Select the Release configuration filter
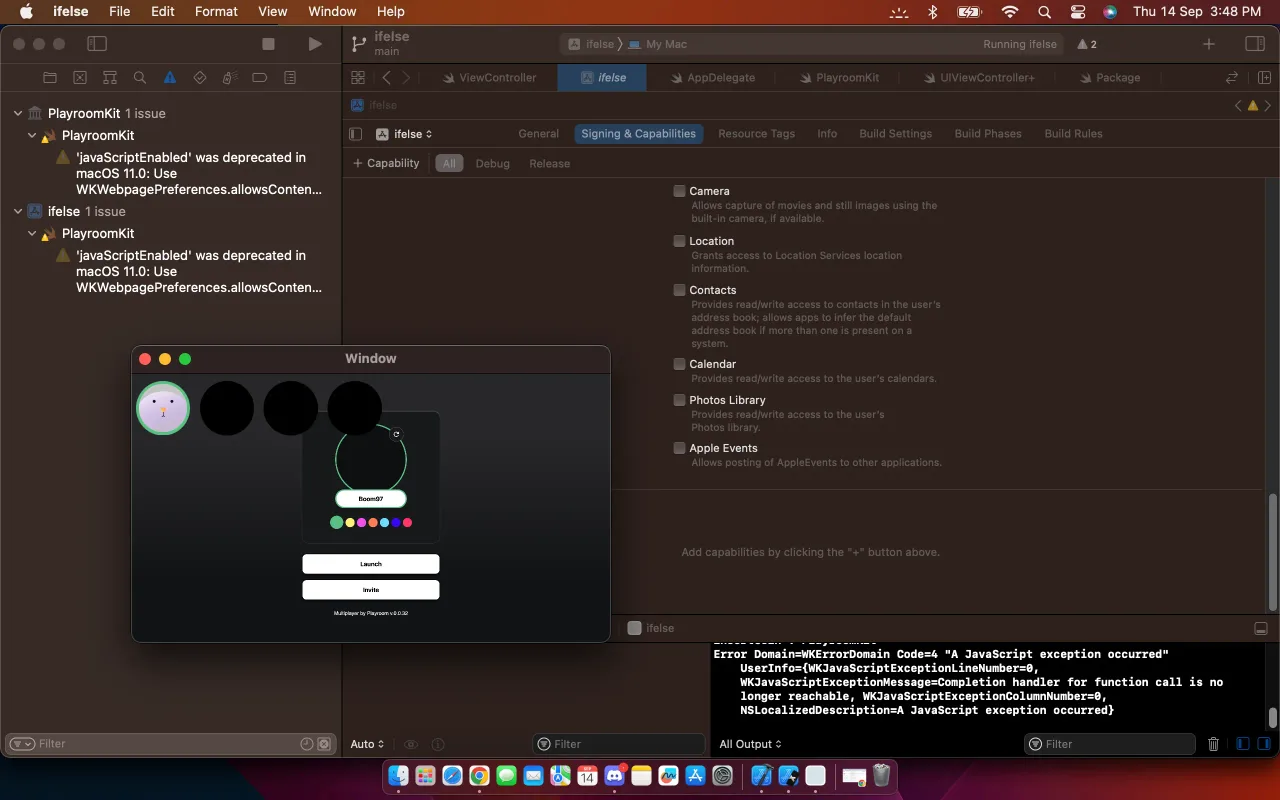Viewport: 1280px width, 800px height. coord(549,163)
